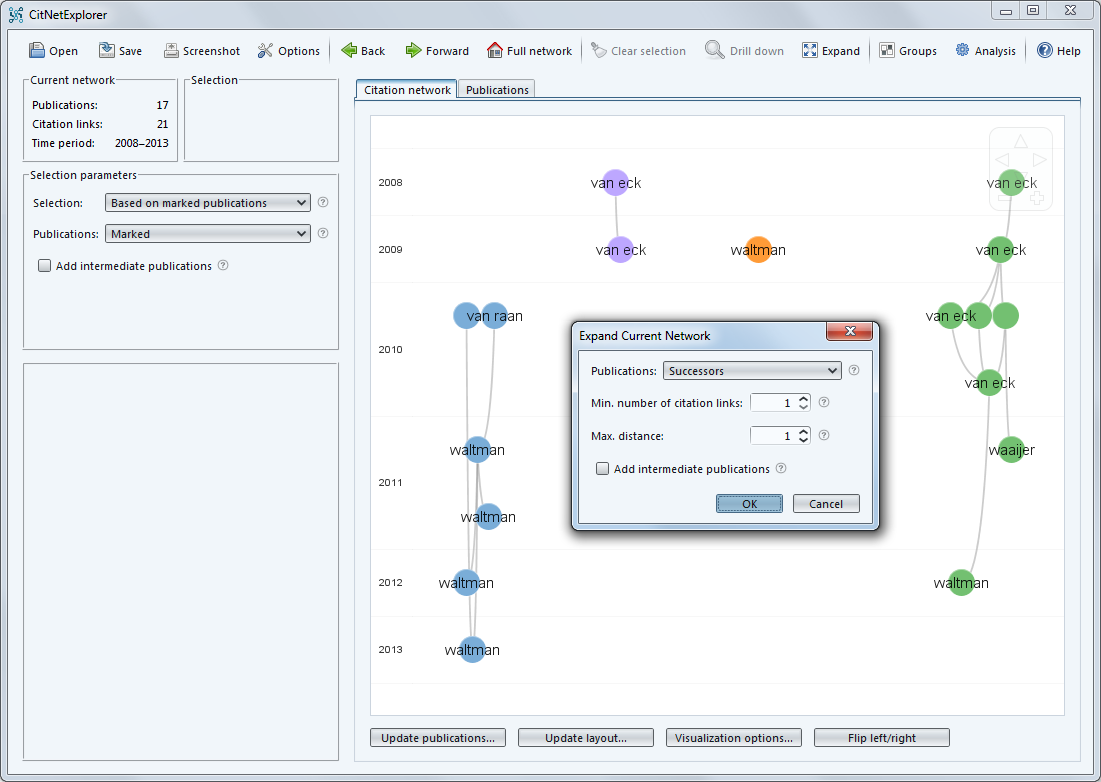Select the Citation network tab

click(406, 90)
